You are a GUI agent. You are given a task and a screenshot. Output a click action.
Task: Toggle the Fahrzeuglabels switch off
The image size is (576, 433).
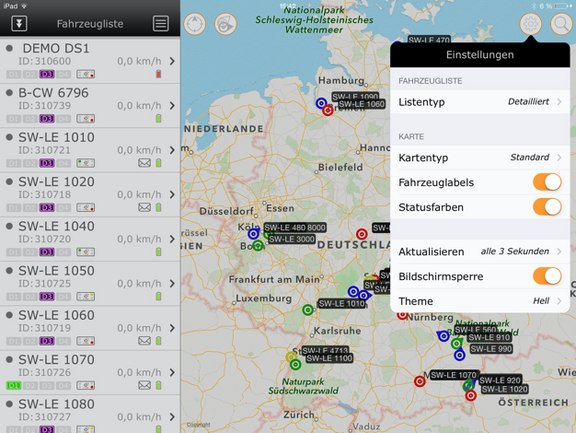(547, 182)
